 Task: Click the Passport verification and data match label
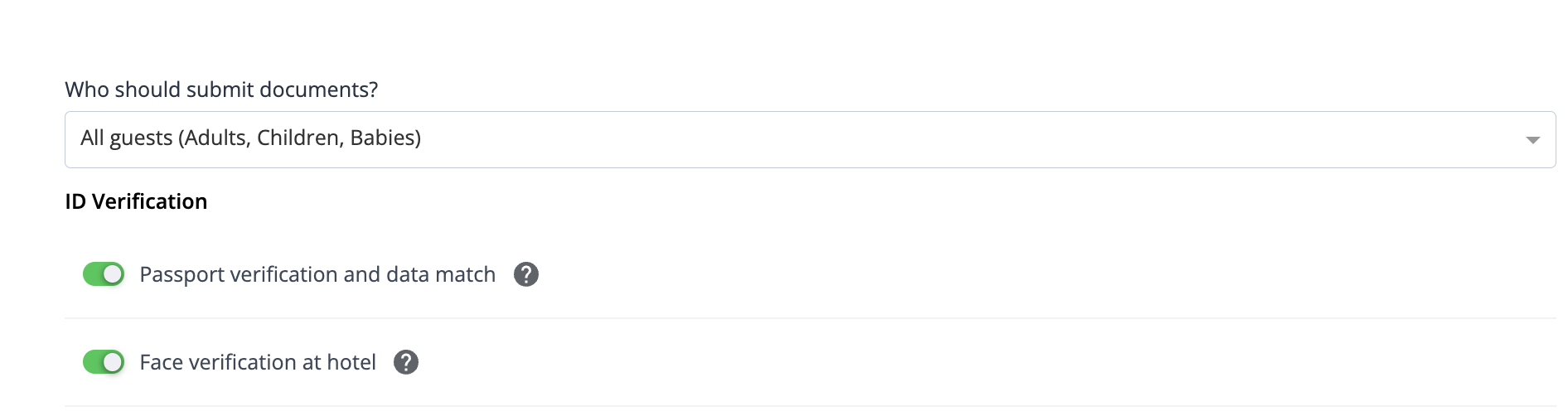pos(317,274)
